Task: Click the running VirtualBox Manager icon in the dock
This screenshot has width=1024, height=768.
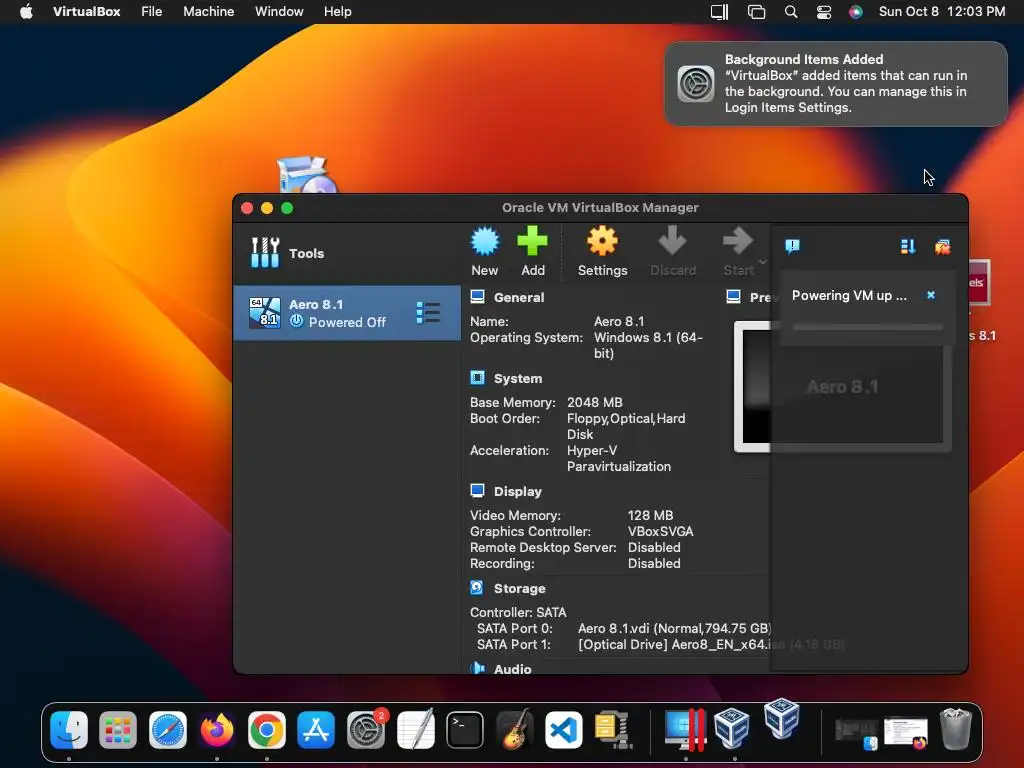Action: [731, 728]
